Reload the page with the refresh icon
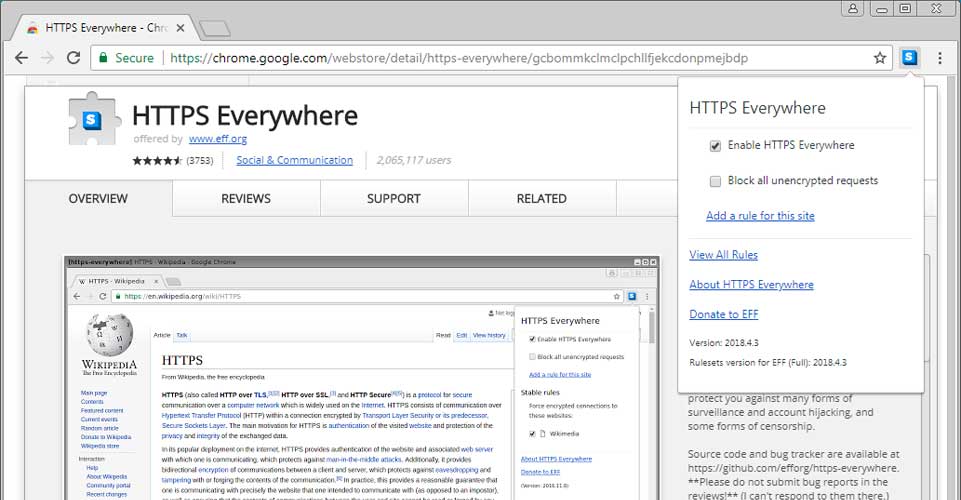Image resolution: width=961 pixels, height=500 pixels. click(x=74, y=58)
